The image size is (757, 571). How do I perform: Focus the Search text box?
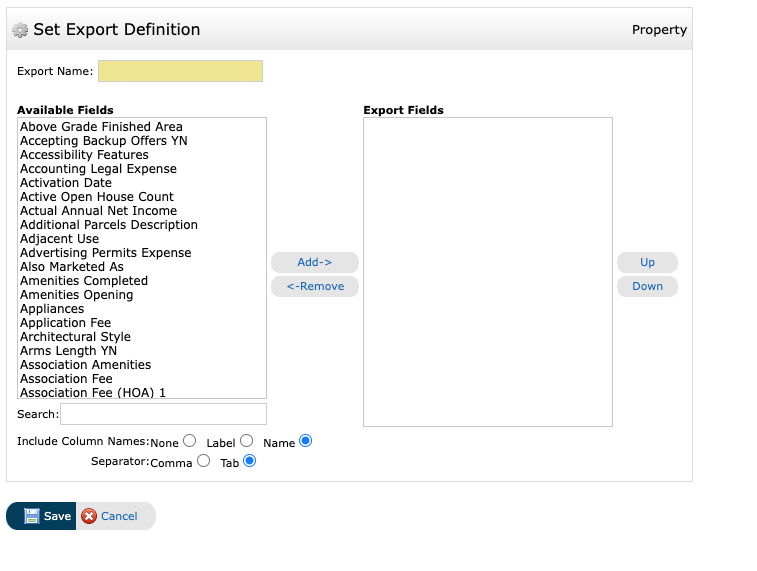click(163, 414)
